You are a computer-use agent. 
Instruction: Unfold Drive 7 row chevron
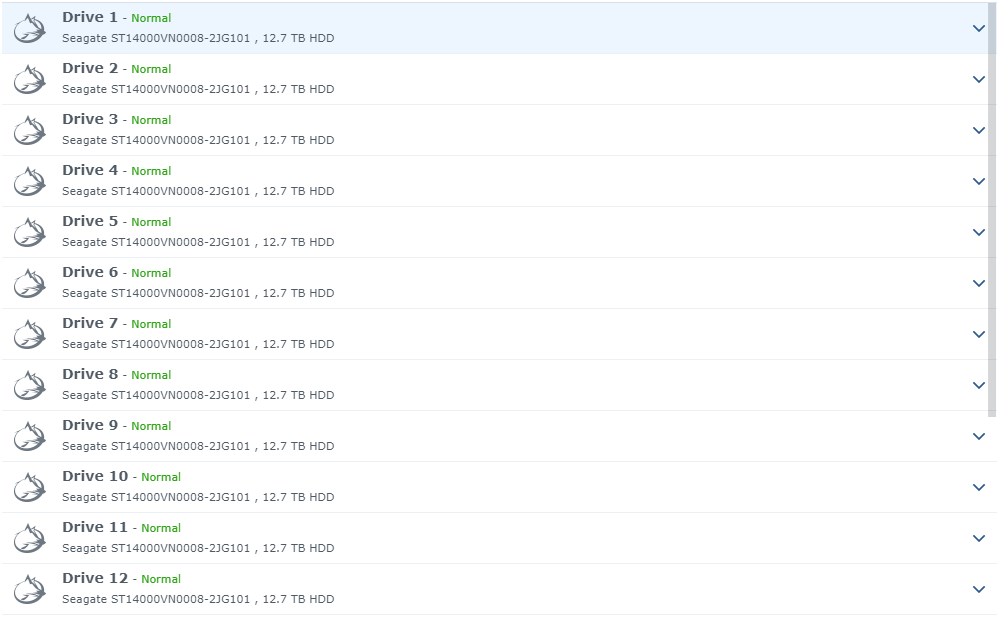pyautogui.click(x=978, y=334)
